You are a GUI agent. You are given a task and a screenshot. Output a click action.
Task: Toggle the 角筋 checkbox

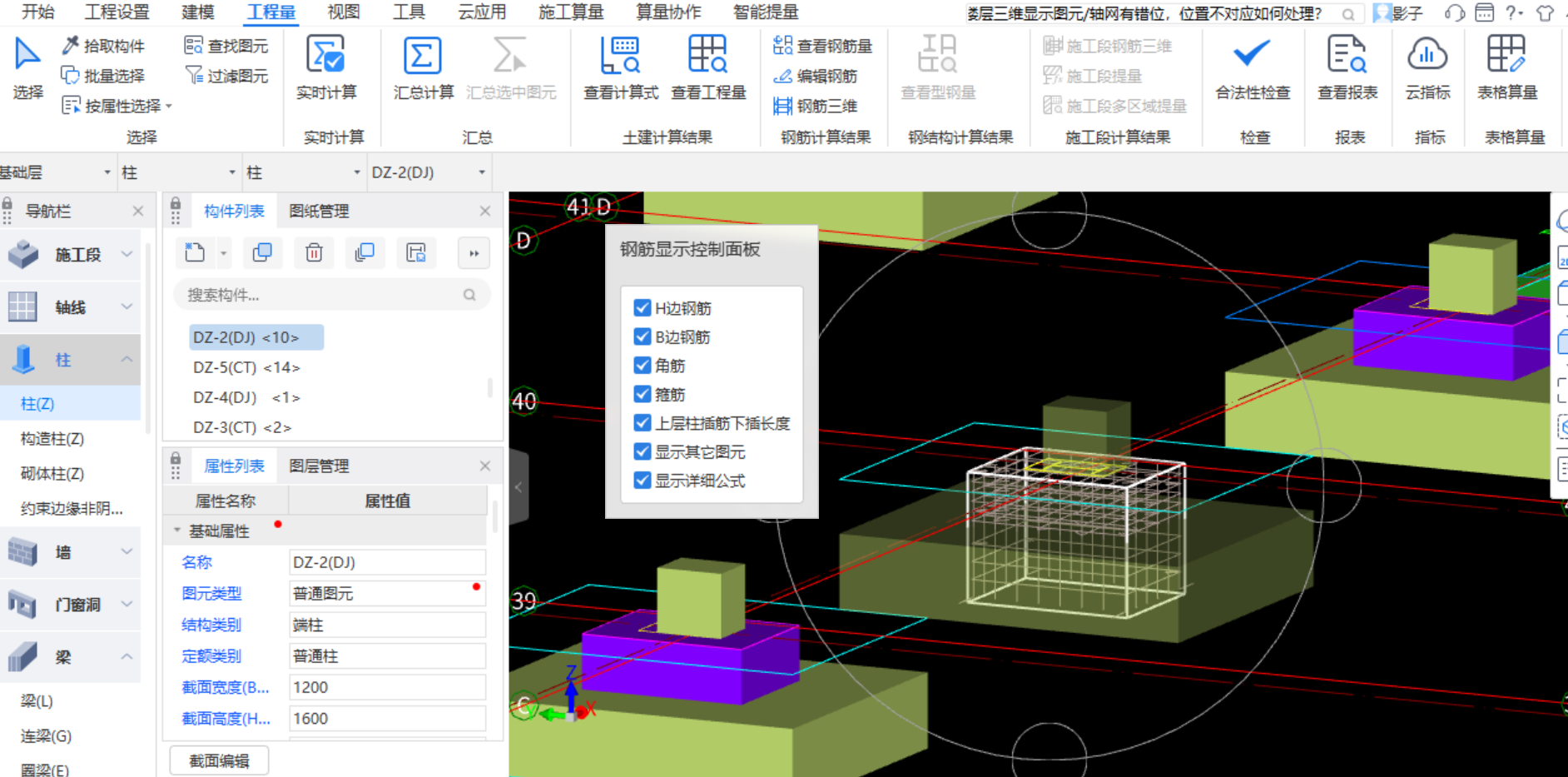coord(642,366)
